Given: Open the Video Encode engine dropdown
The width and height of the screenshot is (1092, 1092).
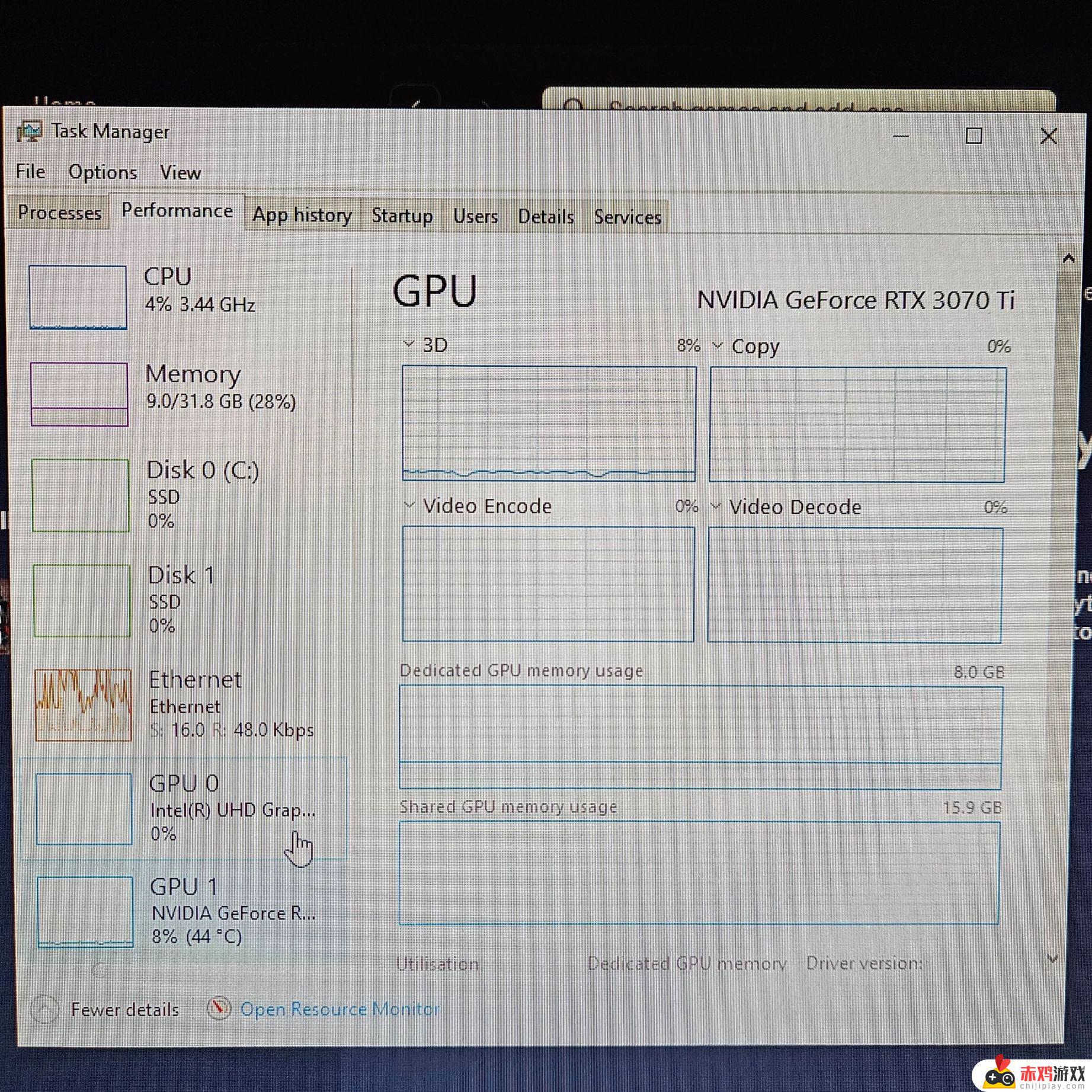Looking at the screenshot, I should click(409, 505).
